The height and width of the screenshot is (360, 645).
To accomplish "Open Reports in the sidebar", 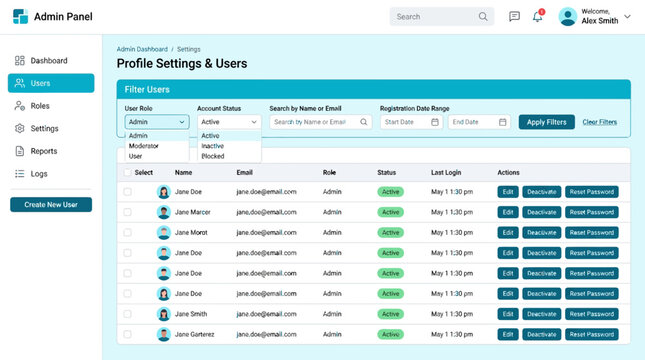I will coord(51,151).
